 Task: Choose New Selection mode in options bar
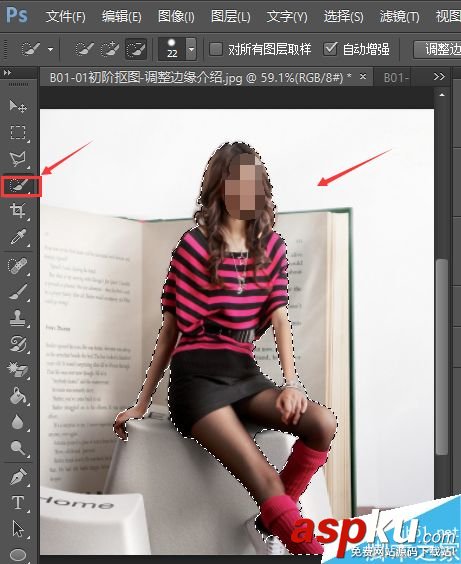coord(84,49)
